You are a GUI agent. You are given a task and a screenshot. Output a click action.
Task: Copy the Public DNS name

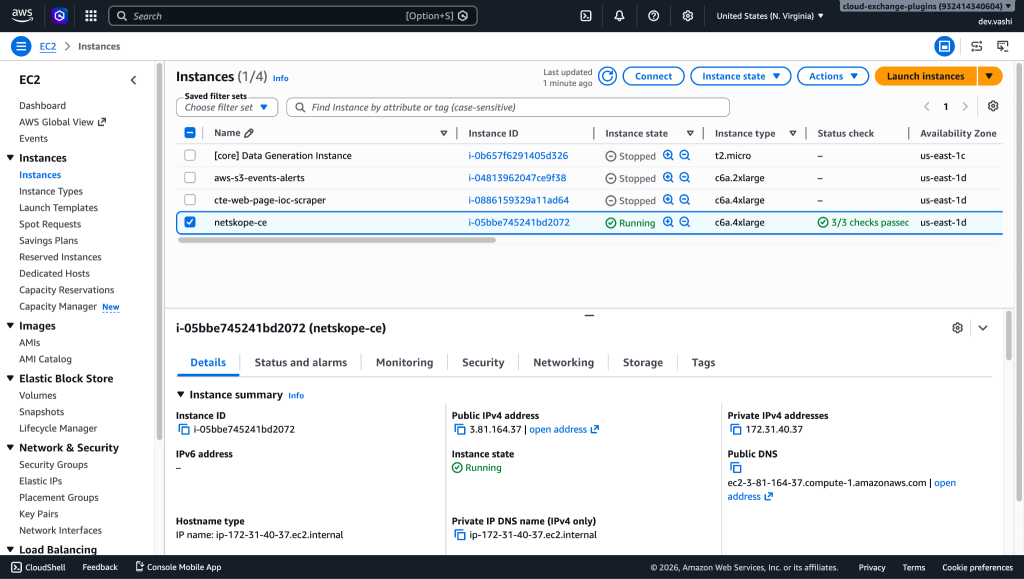point(735,468)
